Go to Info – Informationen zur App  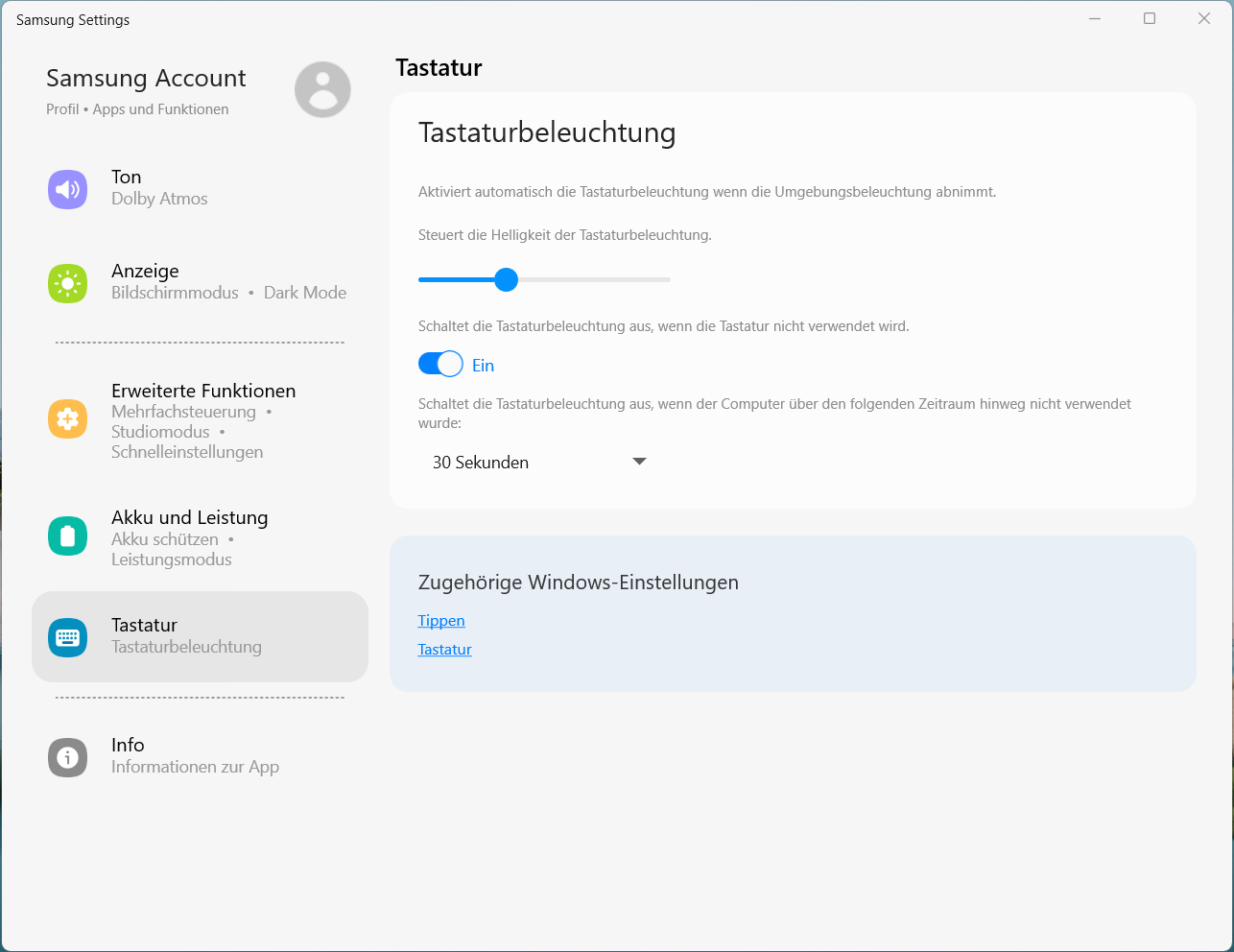click(195, 756)
